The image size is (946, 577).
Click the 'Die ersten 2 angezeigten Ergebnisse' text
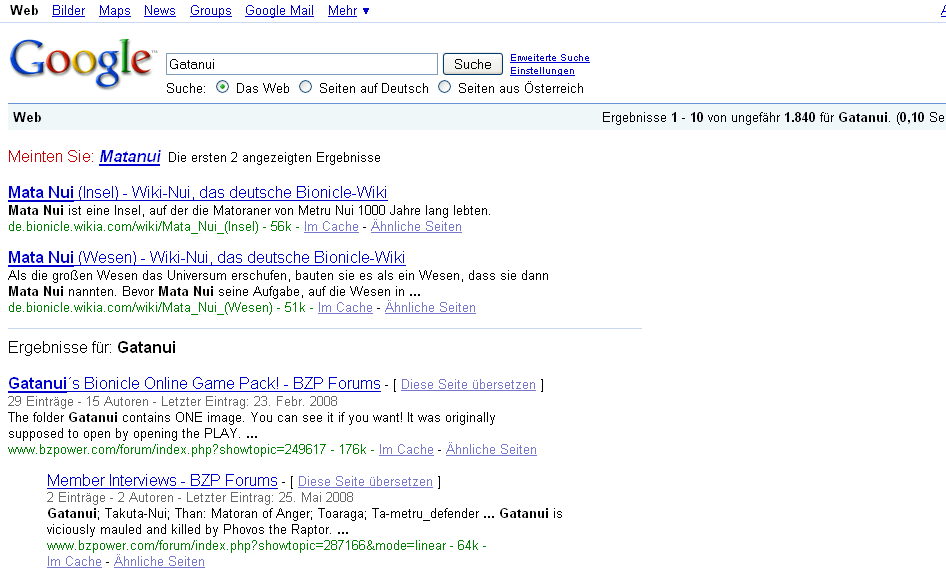point(275,158)
